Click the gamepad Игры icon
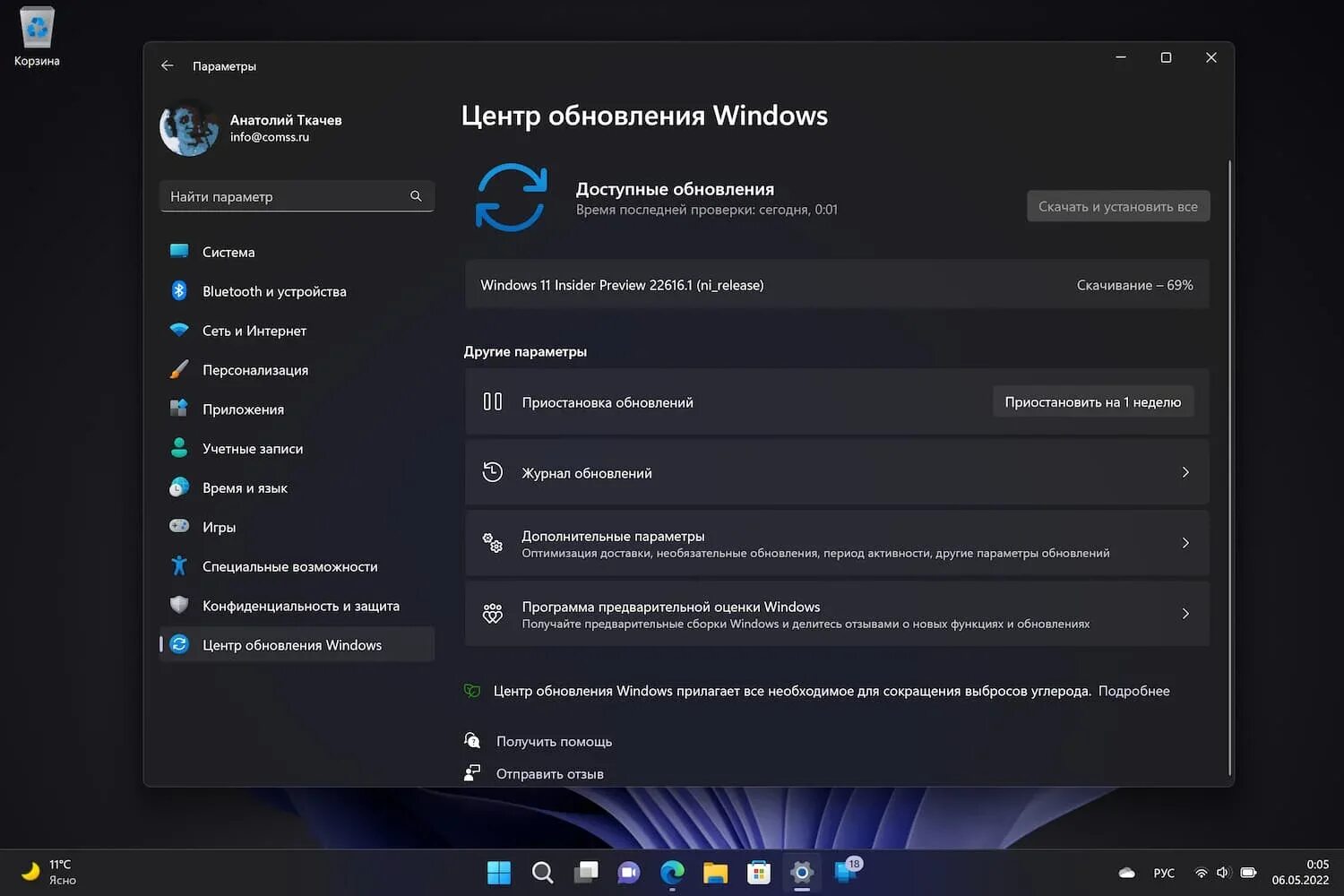This screenshot has height=896, width=1344. coord(179,526)
